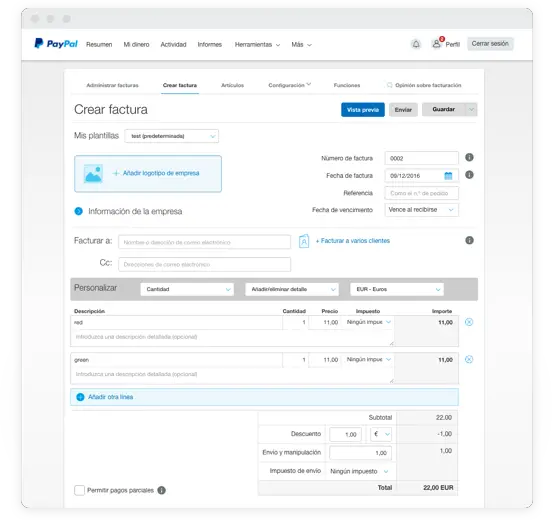The image size is (552, 520).
Task: Switch to the Administrar facturas tab
Action: click(112, 86)
